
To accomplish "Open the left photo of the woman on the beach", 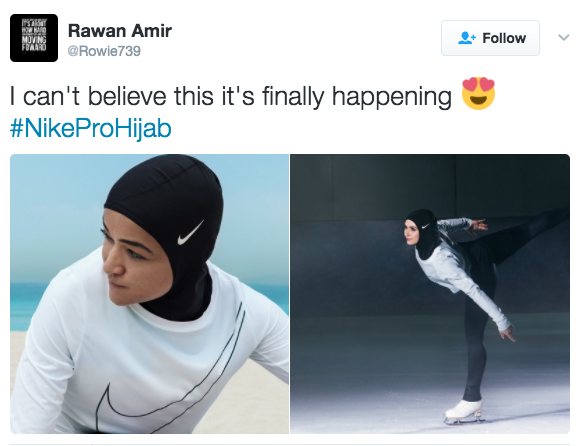I will [149, 293].
